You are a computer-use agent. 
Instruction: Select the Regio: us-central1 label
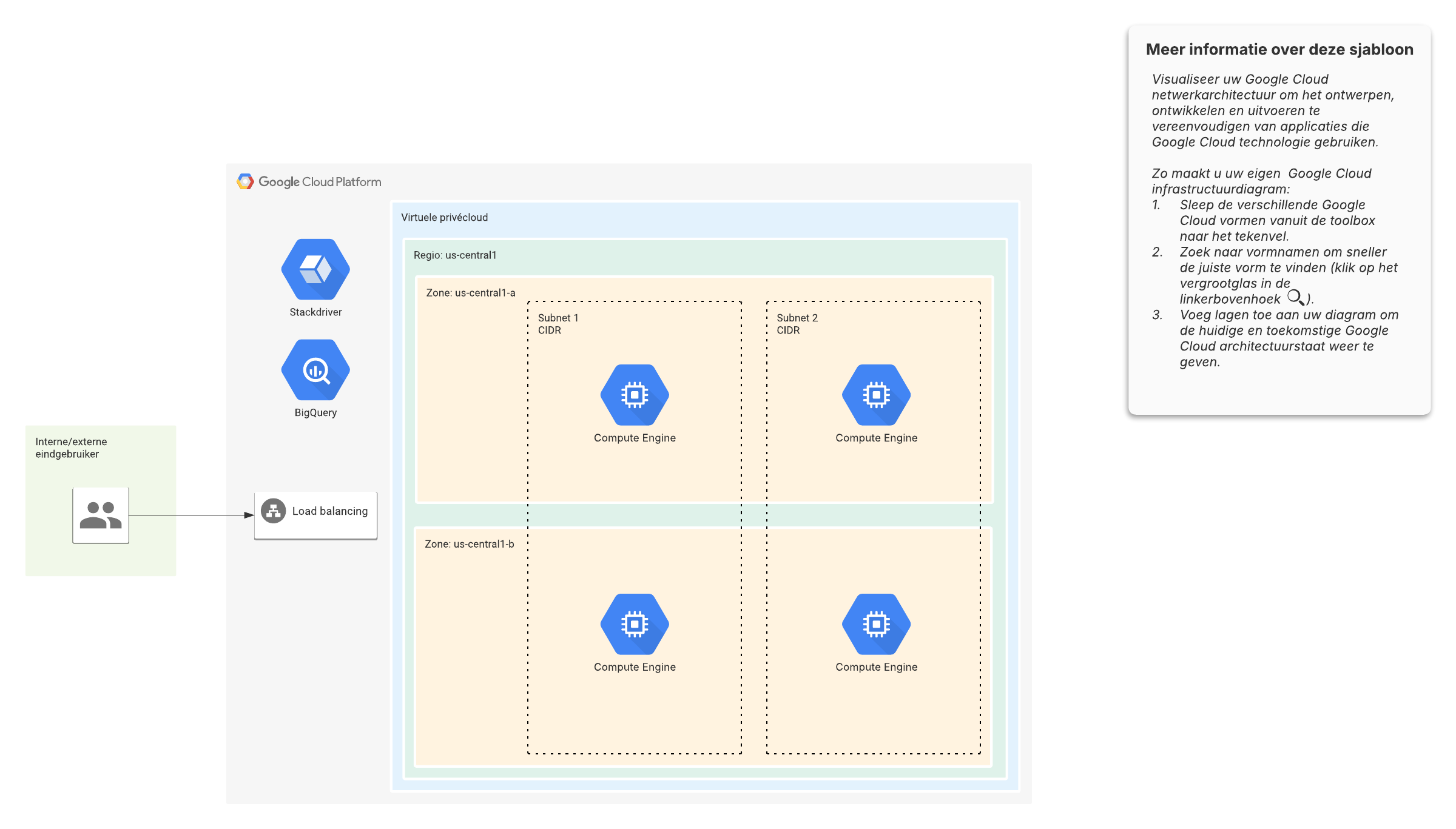pos(455,255)
